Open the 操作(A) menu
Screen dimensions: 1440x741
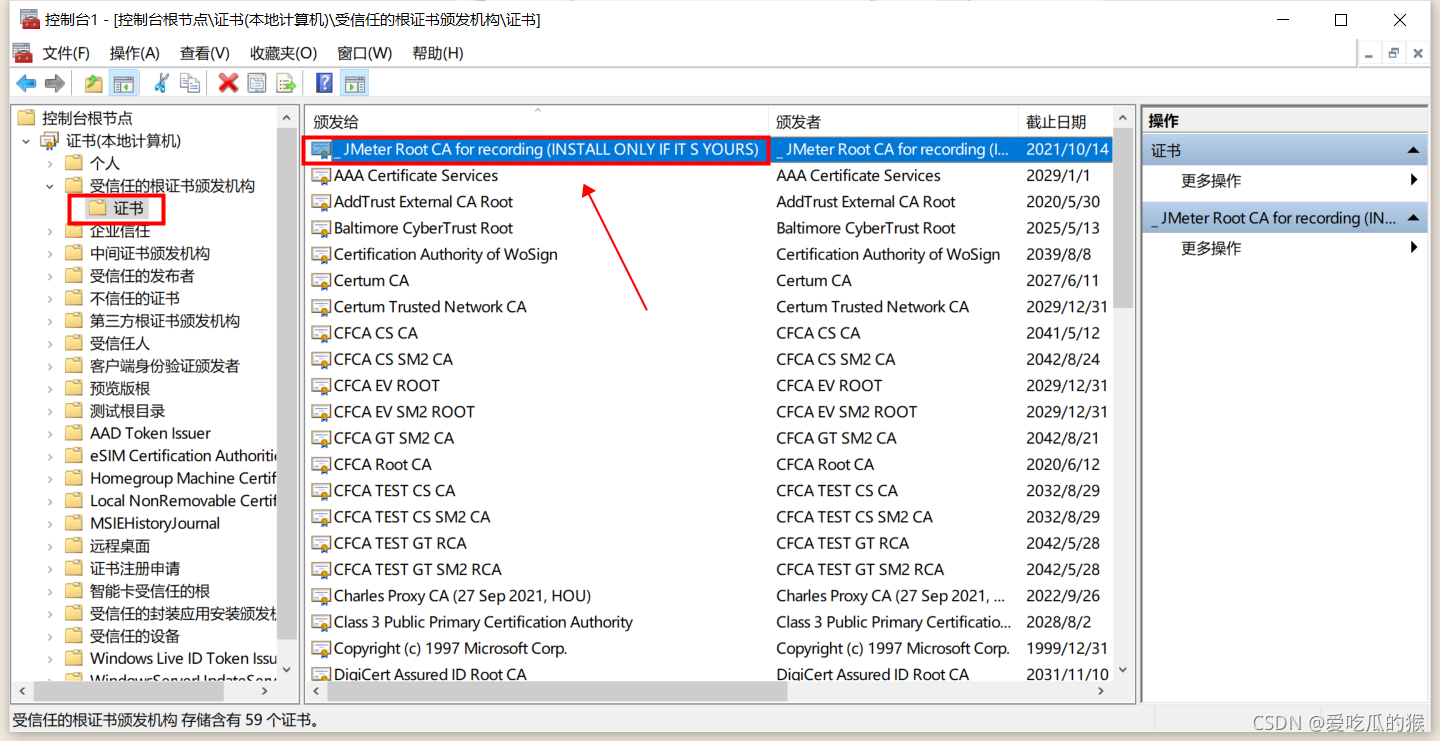pyautogui.click(x=135, y=53)
